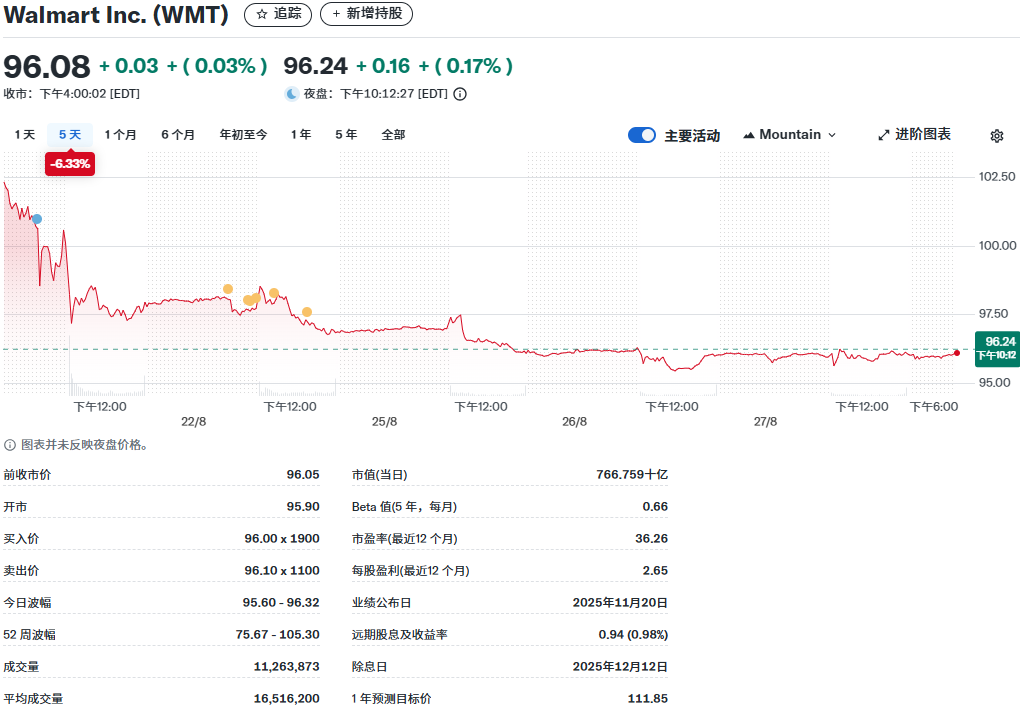Click the 市值 value 766.759十亿
The width and height of the screenshot is (1027, 705).
coord(632,475)
